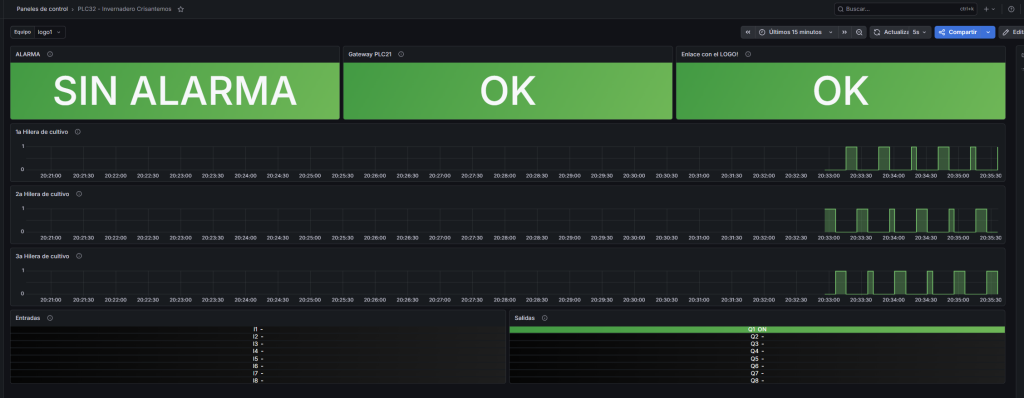
Task: Expand the 5s refresh interval dropdown
Action: (x=920, y=32)
